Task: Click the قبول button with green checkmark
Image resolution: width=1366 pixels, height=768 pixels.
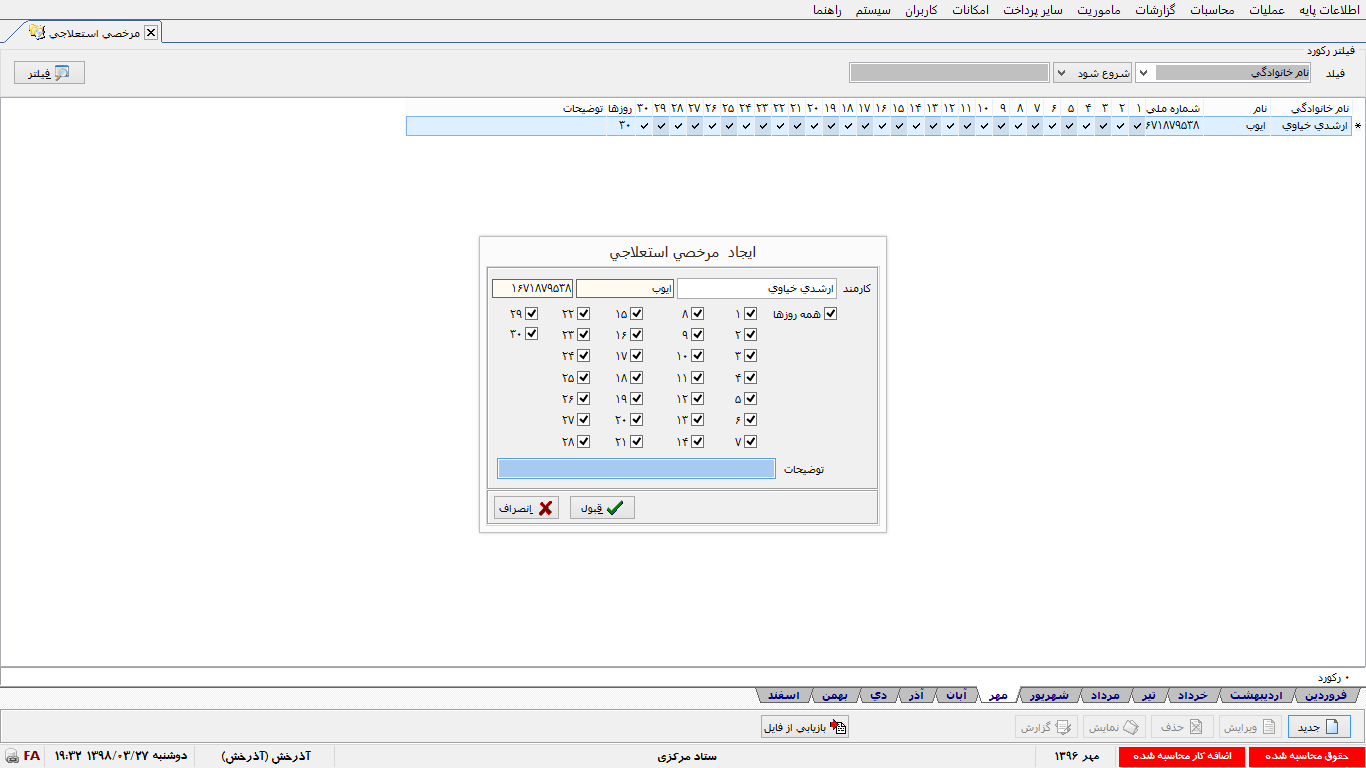Action: coord(602,508)
